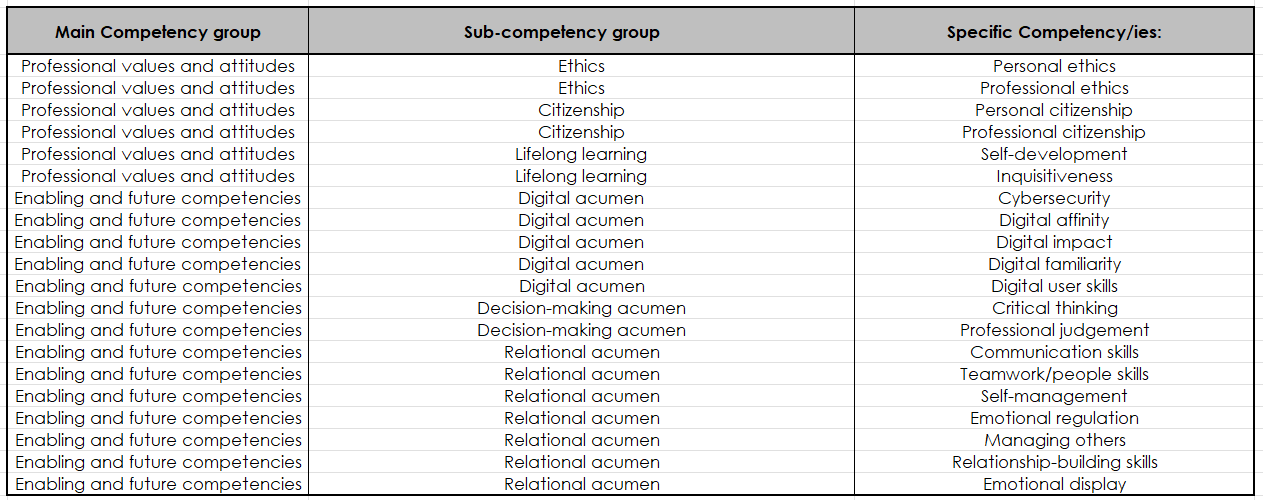Click the Professional ethics cell
This screenshot has height=500, width=1263.
1054,88
